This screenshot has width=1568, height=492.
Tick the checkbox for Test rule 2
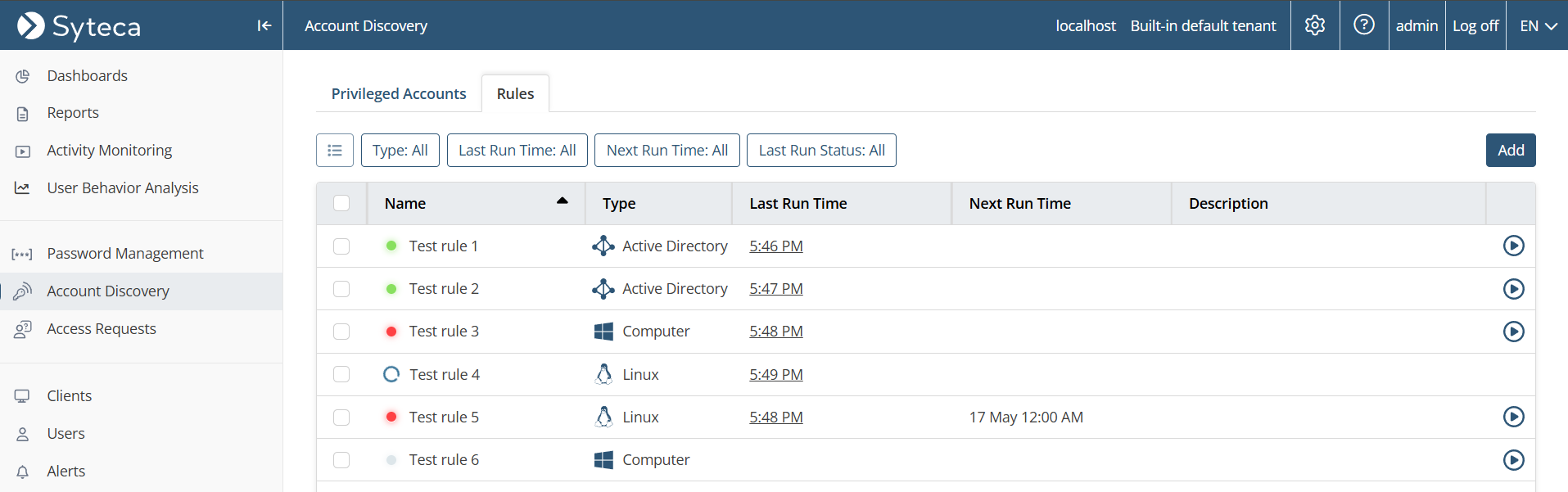pyautogui.click(x=341, y=289)
